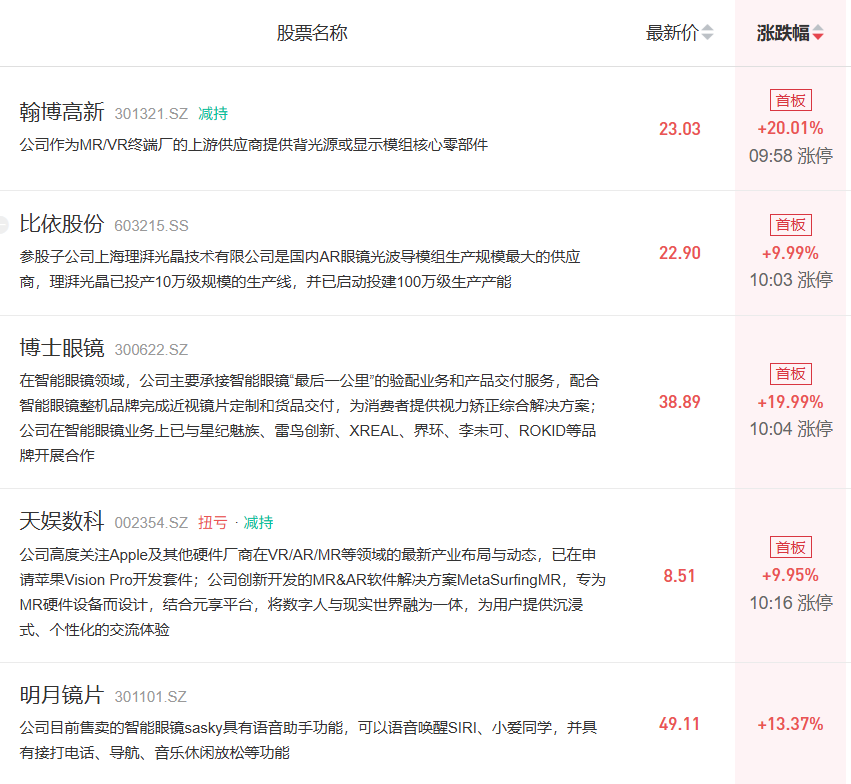
Task: Click change value +13.37%
Action: coord(790,724)
